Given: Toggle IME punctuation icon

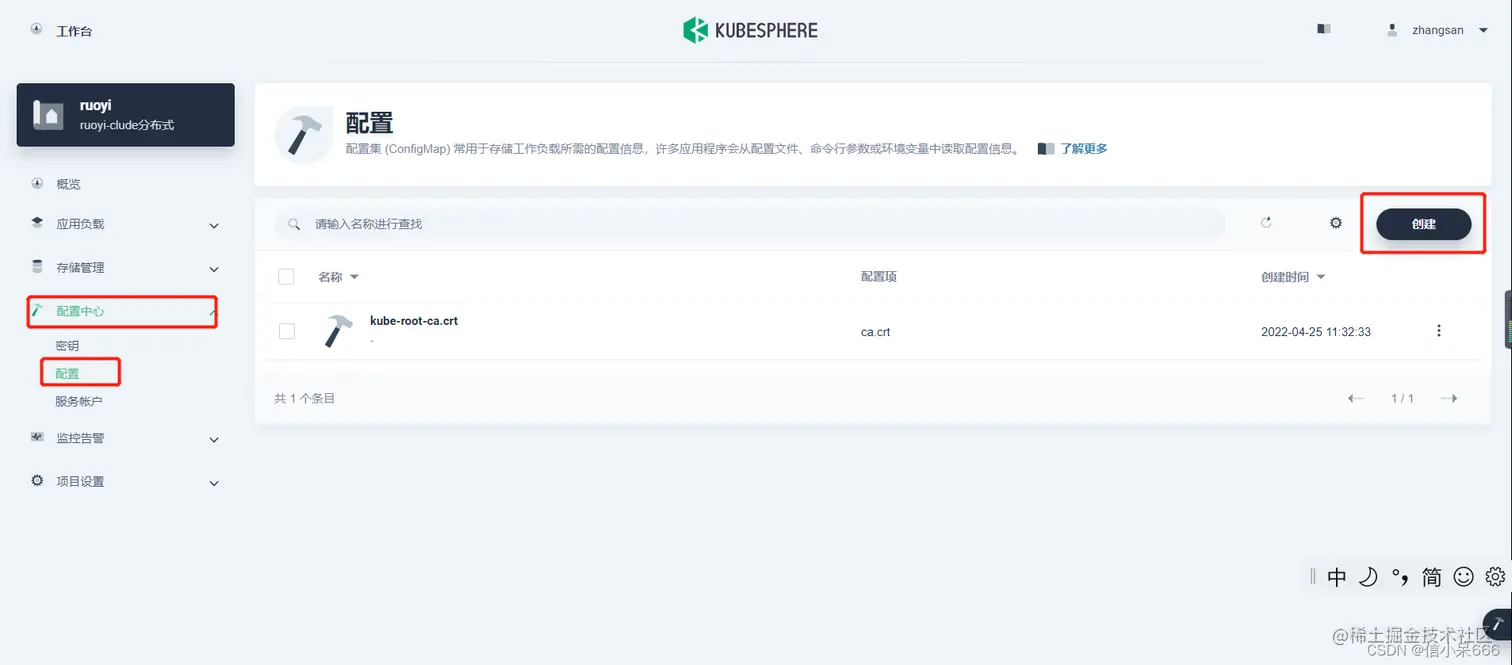Looking at the screenshot, I should point(1401,577).
